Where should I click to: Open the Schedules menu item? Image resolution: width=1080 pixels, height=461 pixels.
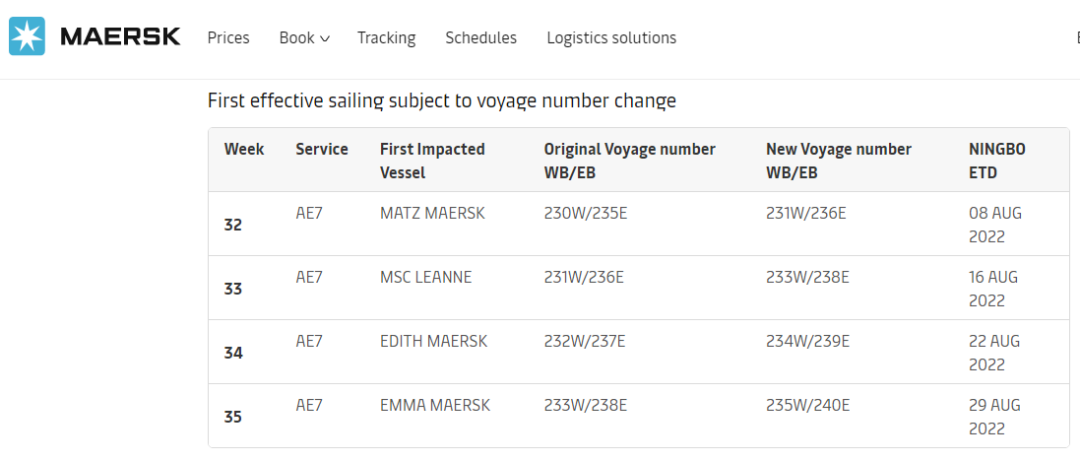[x=481, y=38]
